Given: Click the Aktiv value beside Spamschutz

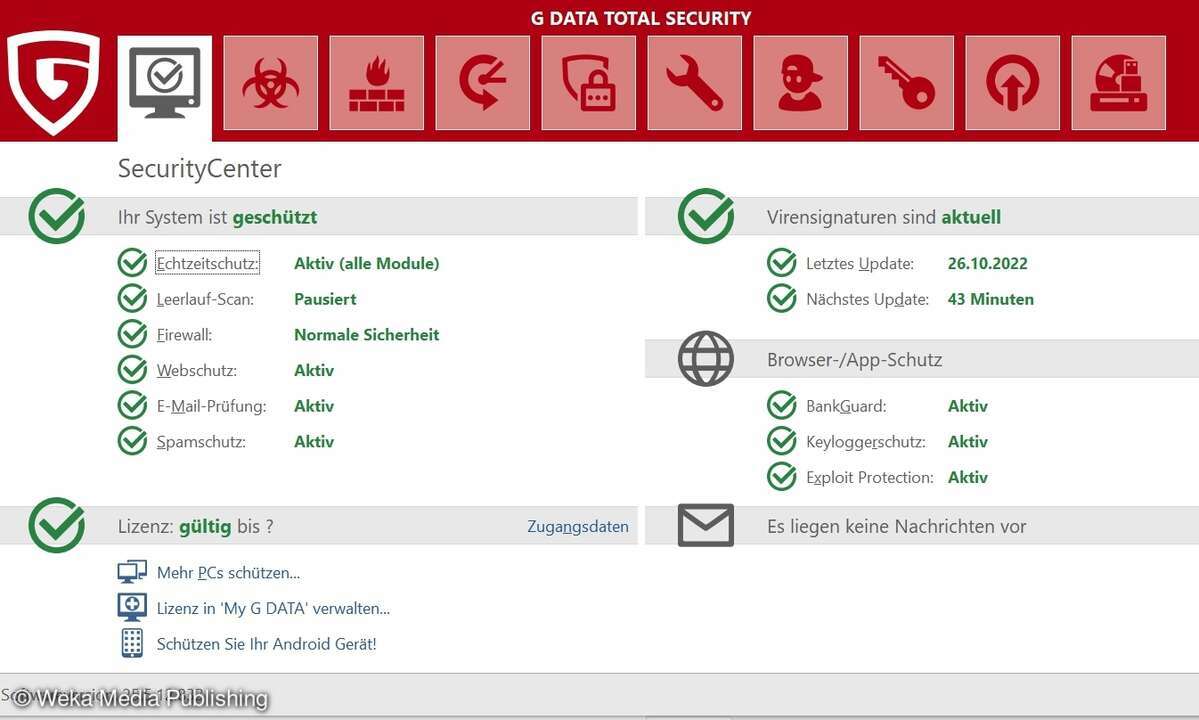Looking at the screenshot, I should click(x=314, y=442).
